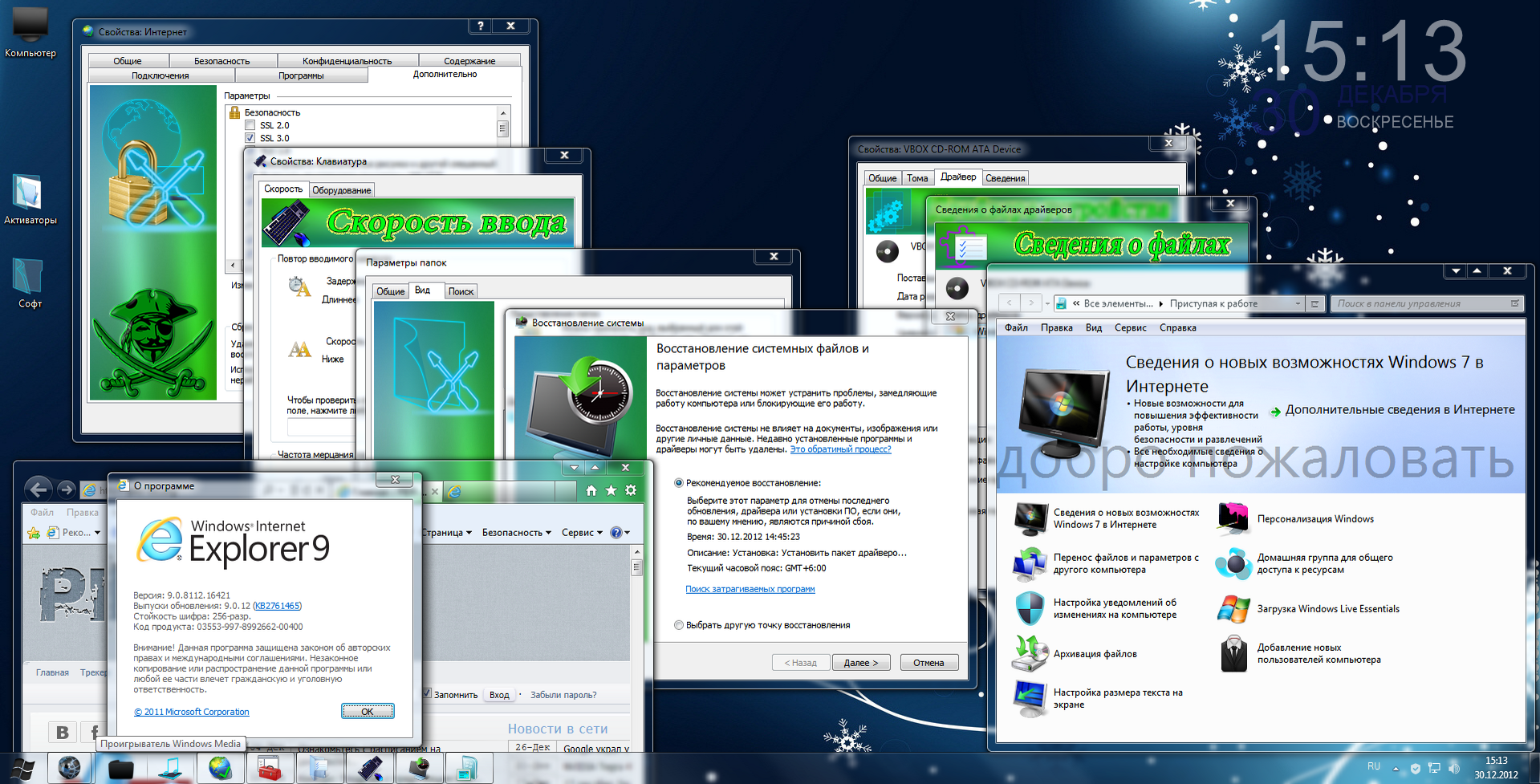Open the Поиск tab in Параметры папок
The image size is (1540, 784).
(461, 291)
